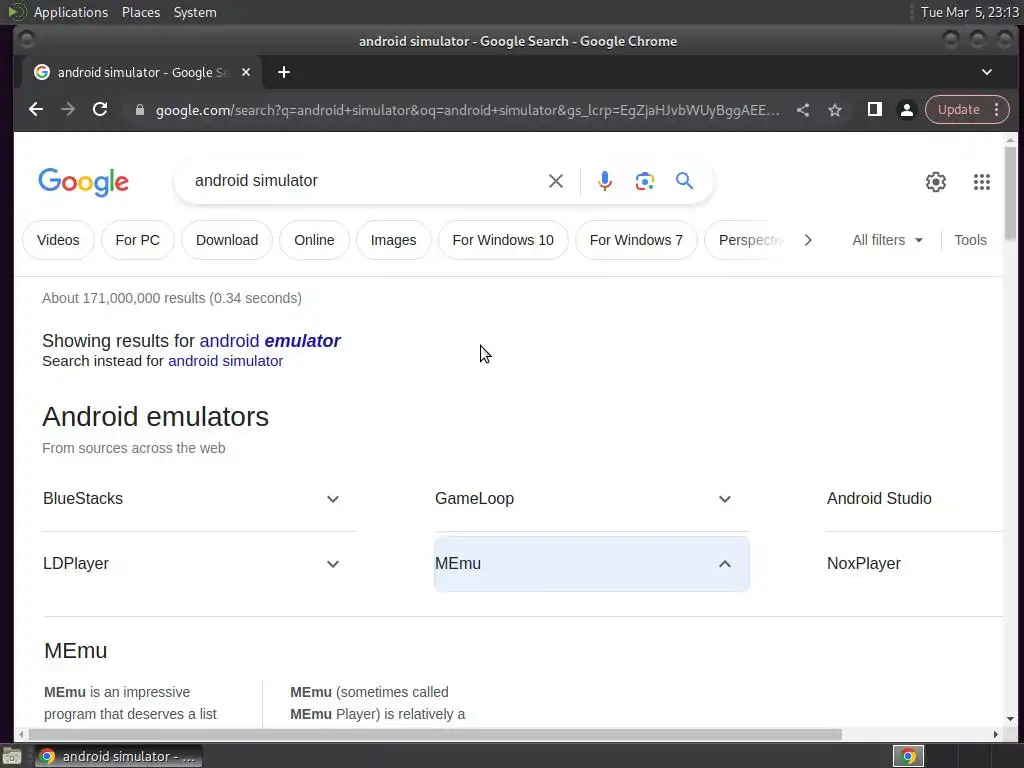Click From sources across the web text
1024x768 pixels.
134,449
